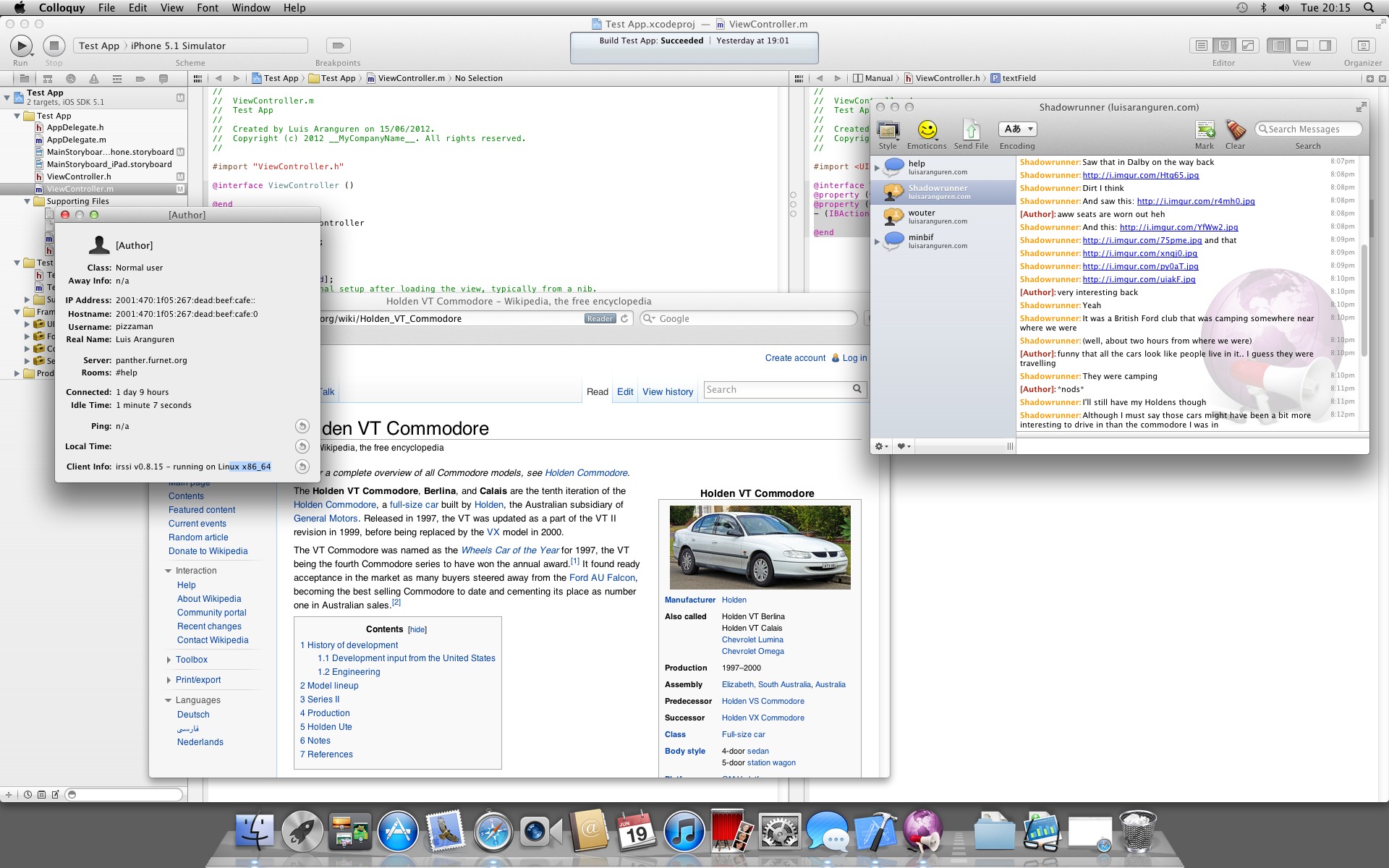Refresh the Client Info in Author window

coord(302,467)
